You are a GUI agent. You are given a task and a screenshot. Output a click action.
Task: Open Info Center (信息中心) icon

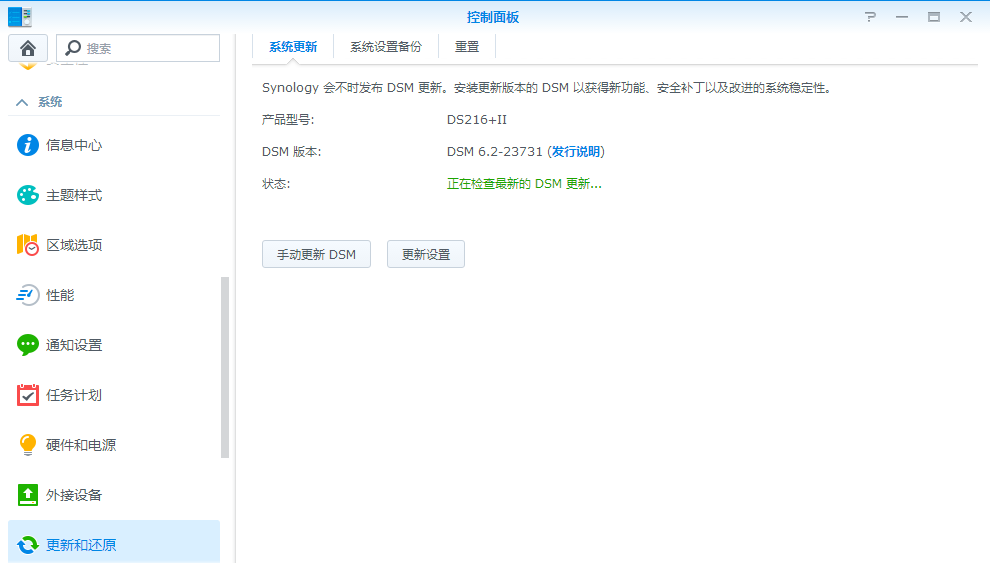coord(29,145)
